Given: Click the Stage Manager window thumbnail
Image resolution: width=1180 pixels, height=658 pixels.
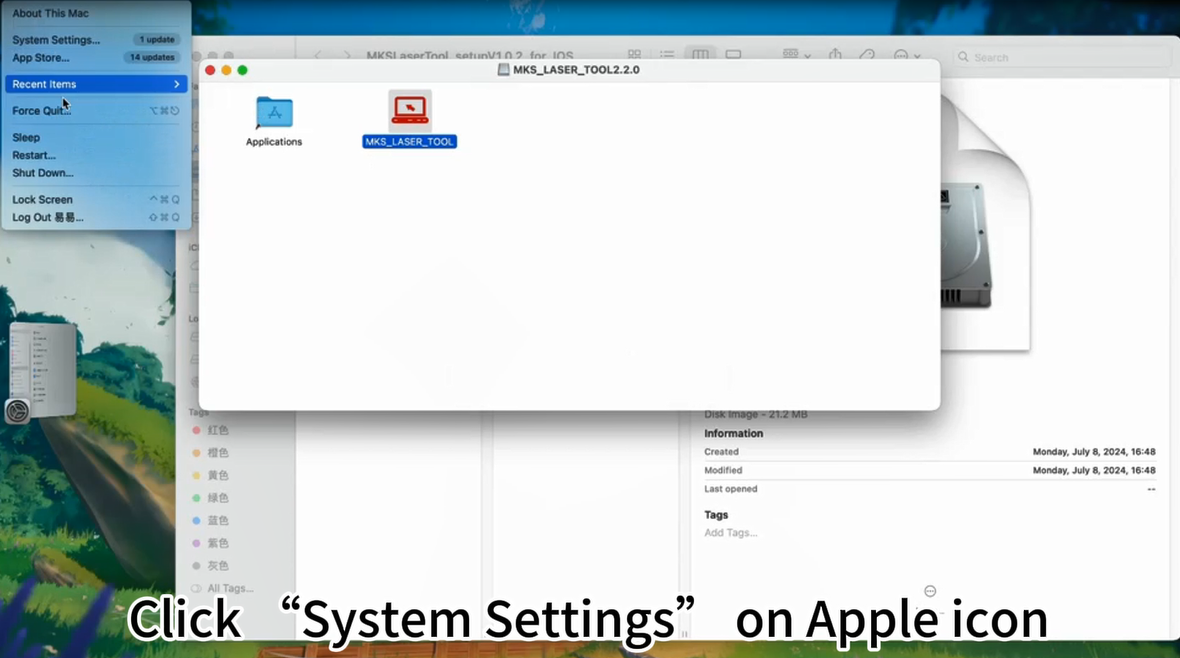Looking at the screenshot, I should click(43, 369).
